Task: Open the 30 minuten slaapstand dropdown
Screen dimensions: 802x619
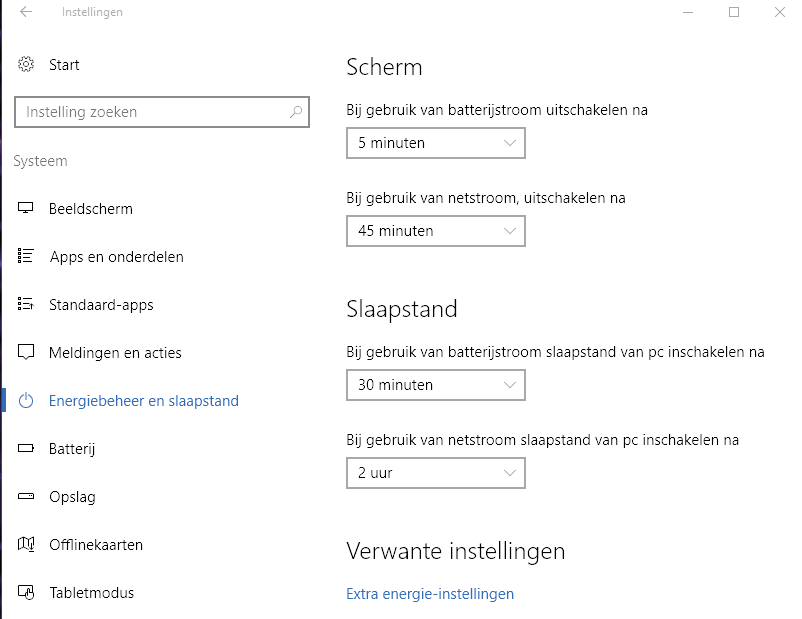Action: (435, 385)
